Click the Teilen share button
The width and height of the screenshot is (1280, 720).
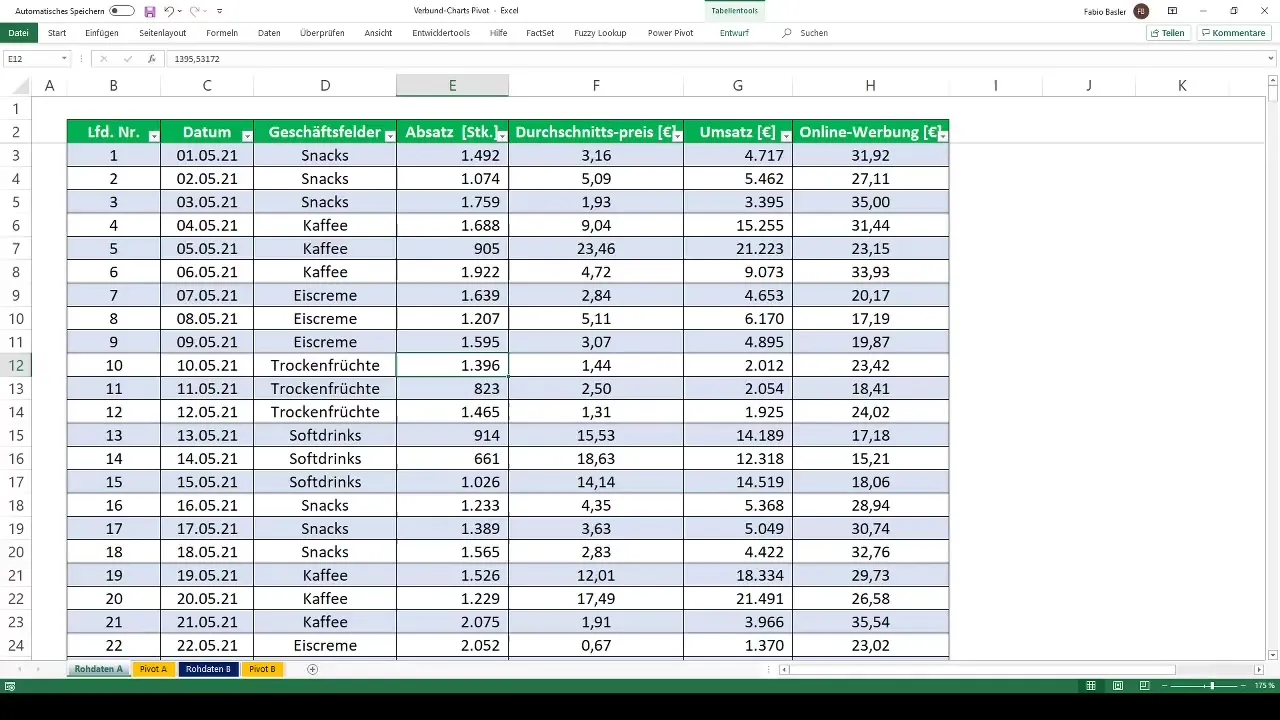point(1168,33)
